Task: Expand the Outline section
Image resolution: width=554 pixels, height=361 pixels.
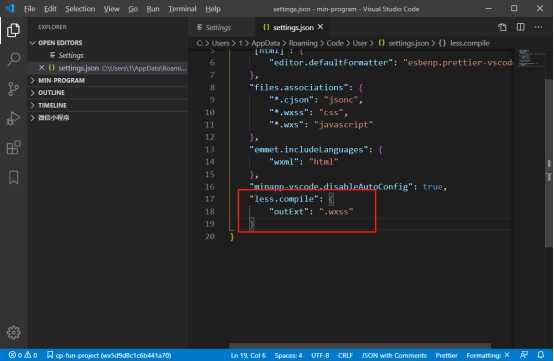Action: [108, 93]
